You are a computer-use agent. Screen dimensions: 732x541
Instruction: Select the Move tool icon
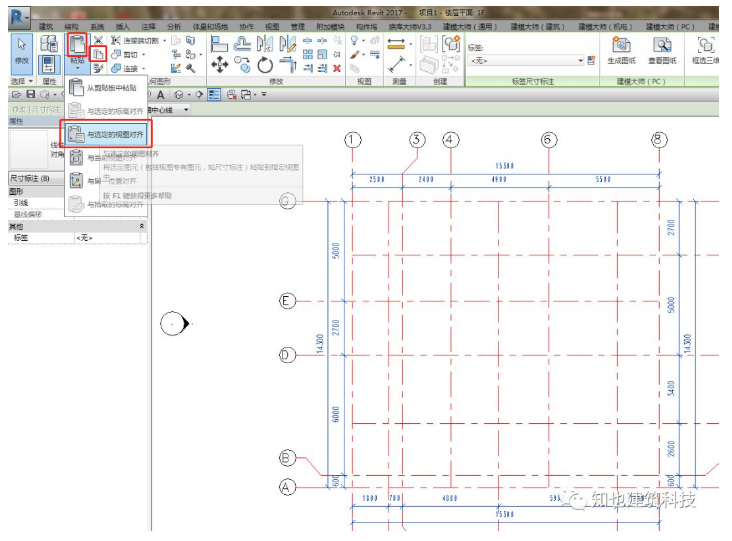(219, 64)
